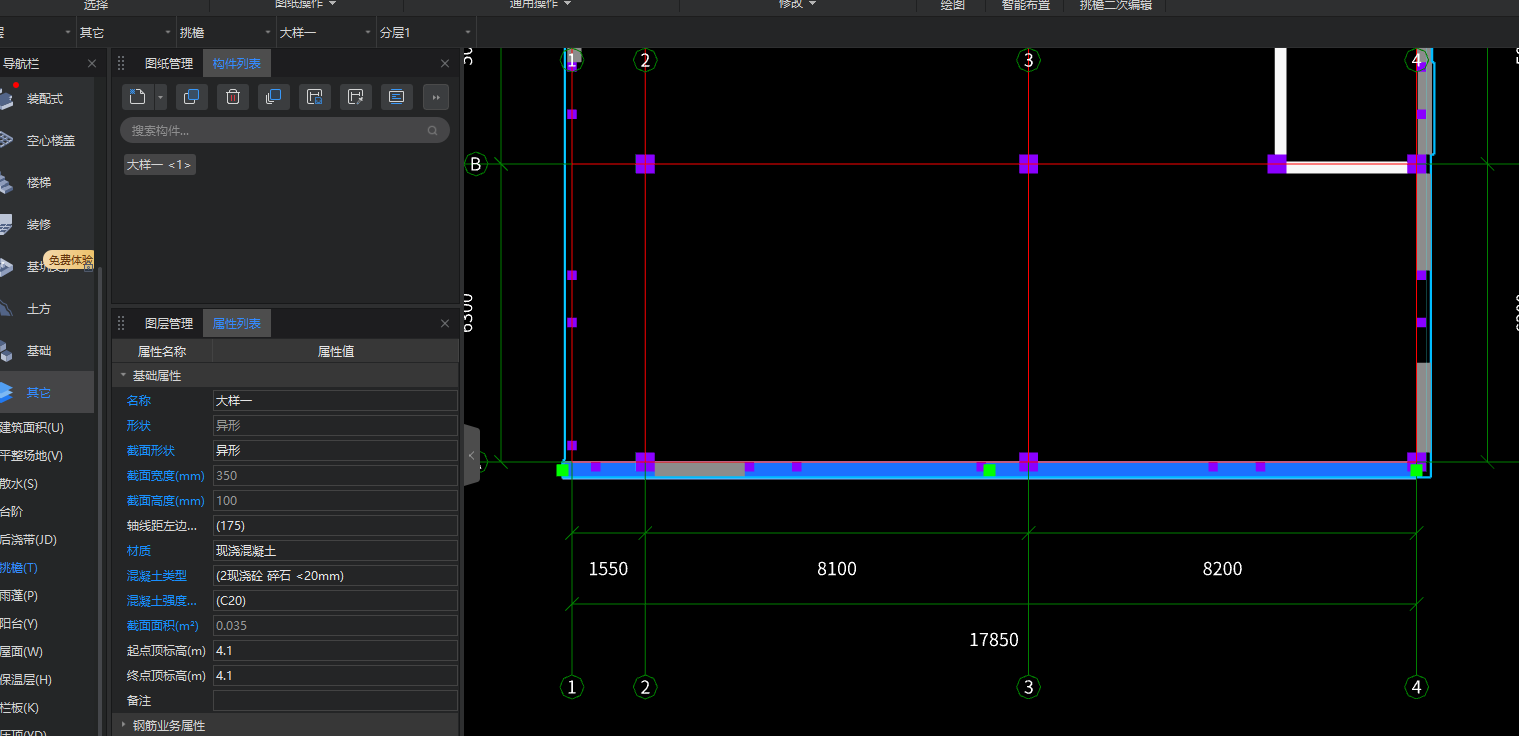
Task: Edit the 起点顶标高 value 4.1
Action: (x=335, y=650)
